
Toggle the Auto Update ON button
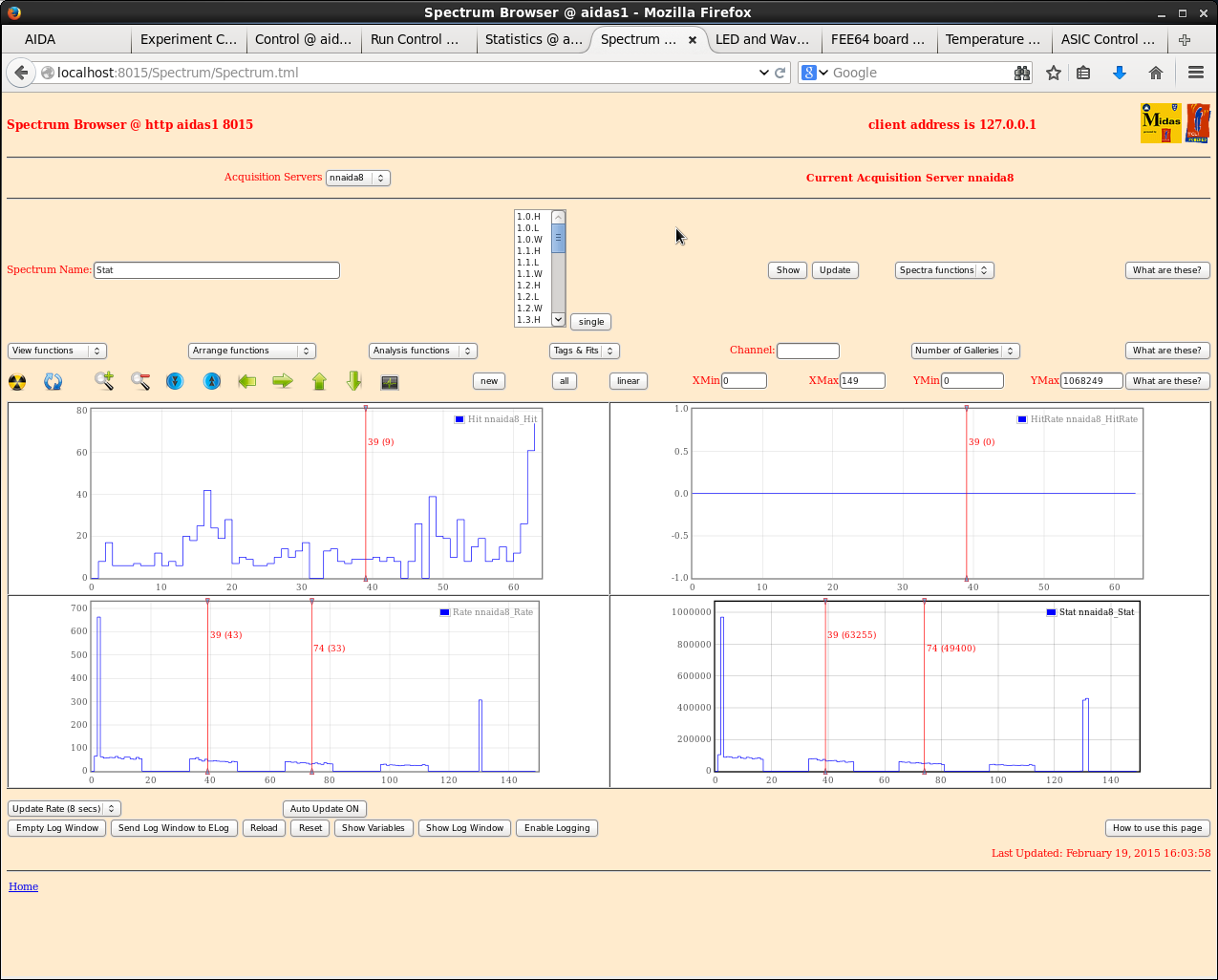(x=325, y=809)
